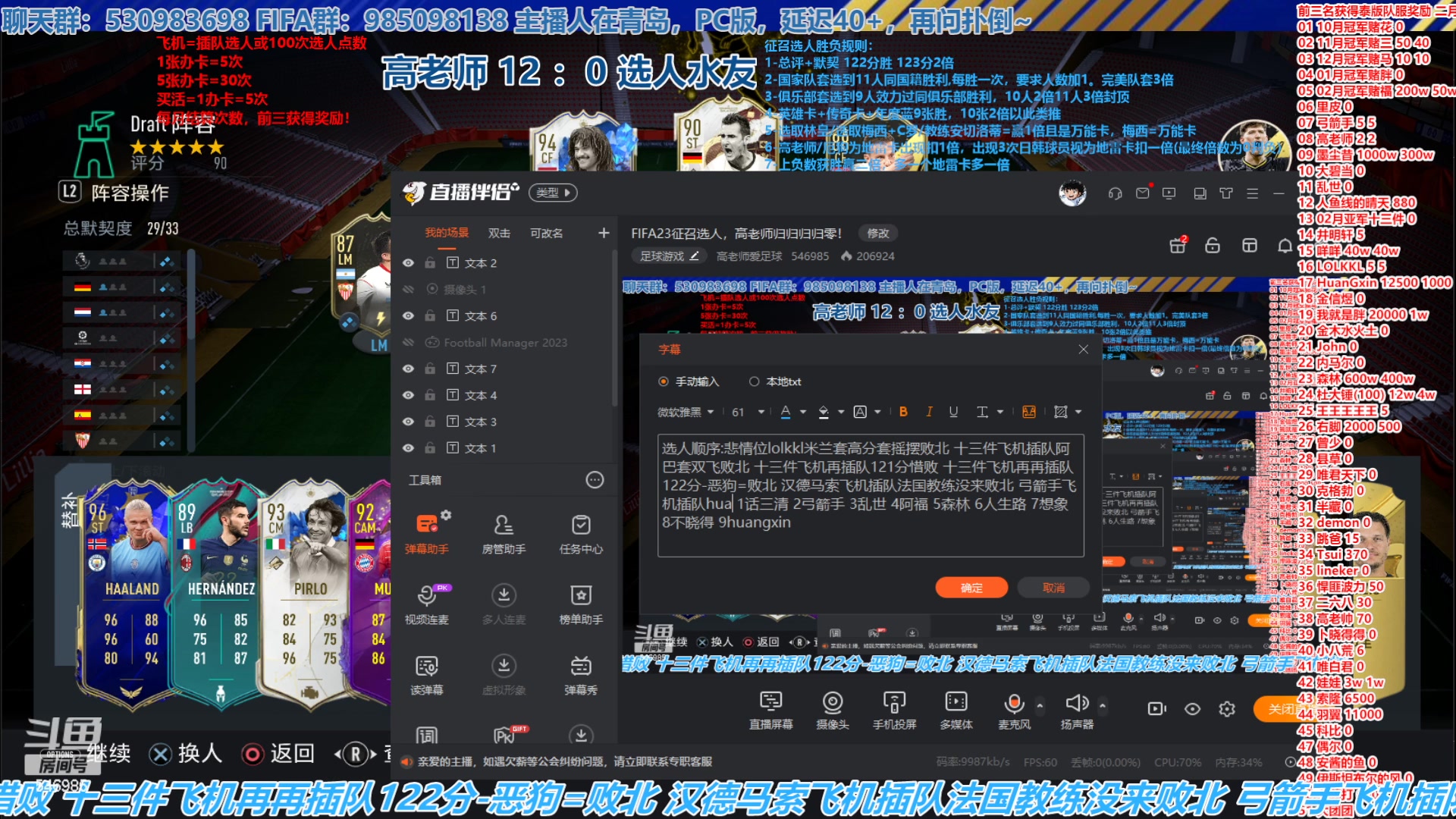Select the 本地txt local file radio
Image resolution: width=1456 pixels, height=819 pixels.
tap(755, 381)
